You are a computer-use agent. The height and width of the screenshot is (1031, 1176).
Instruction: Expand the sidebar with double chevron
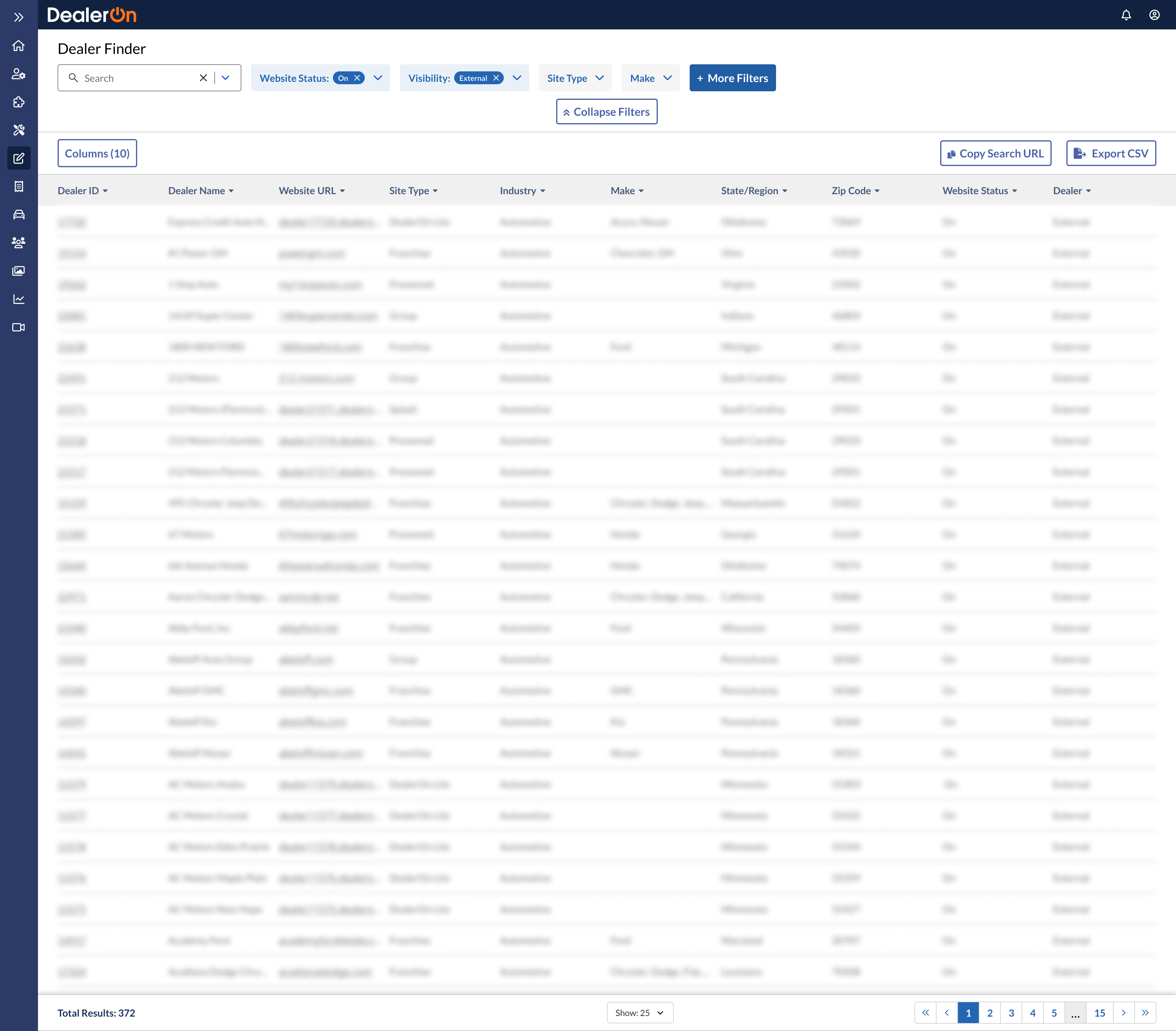pyautogui.click(x=18, y=17)
